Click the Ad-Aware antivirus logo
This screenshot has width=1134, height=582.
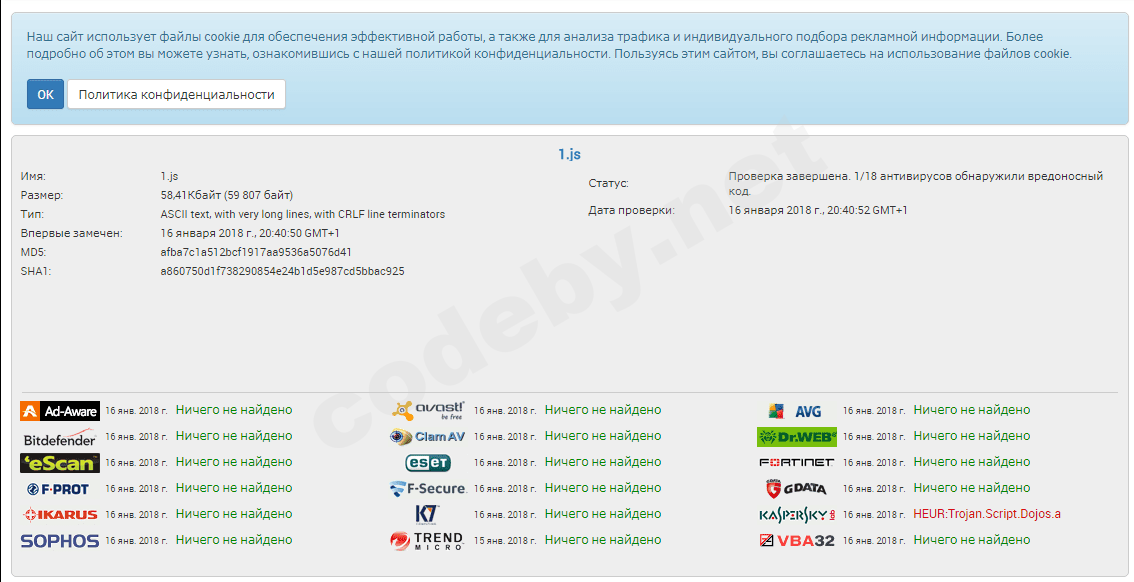[x=60, y=411]
